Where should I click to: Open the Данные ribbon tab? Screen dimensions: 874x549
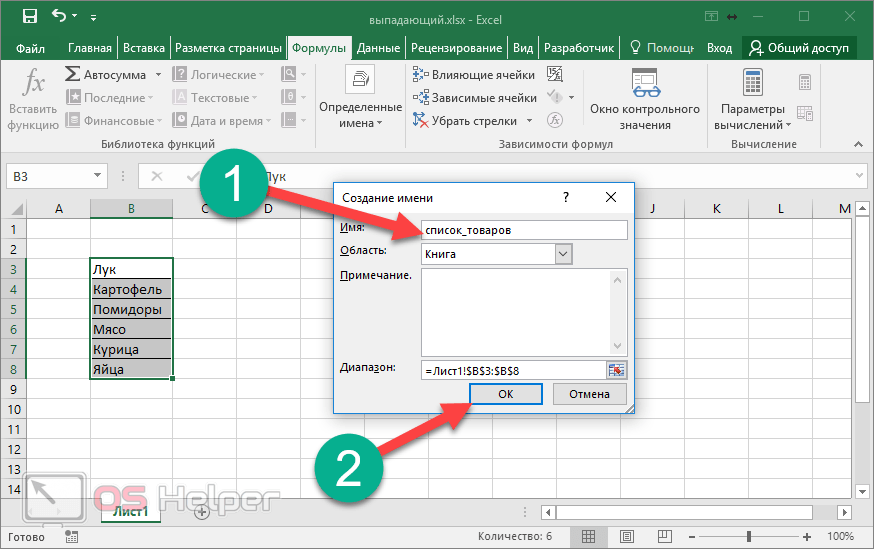(x=378, y=48)
